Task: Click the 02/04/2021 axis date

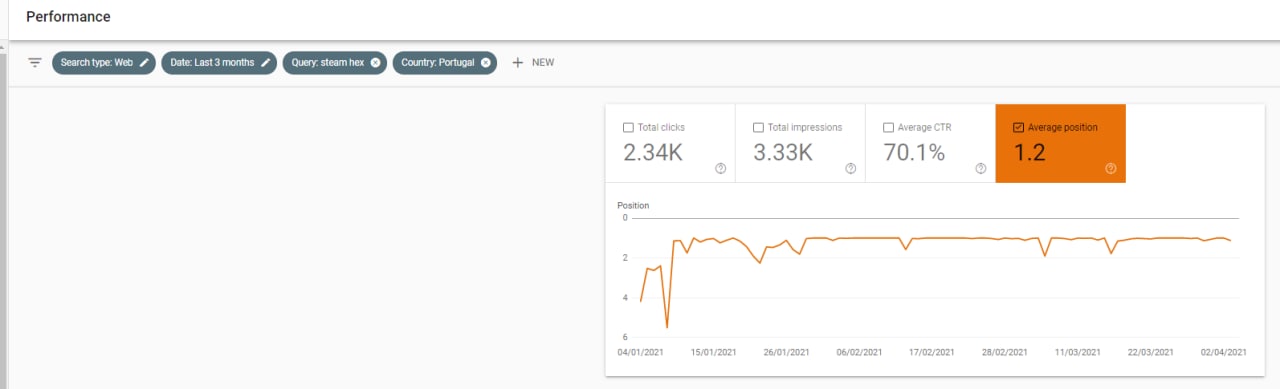Action: (x=1223, y=352)
